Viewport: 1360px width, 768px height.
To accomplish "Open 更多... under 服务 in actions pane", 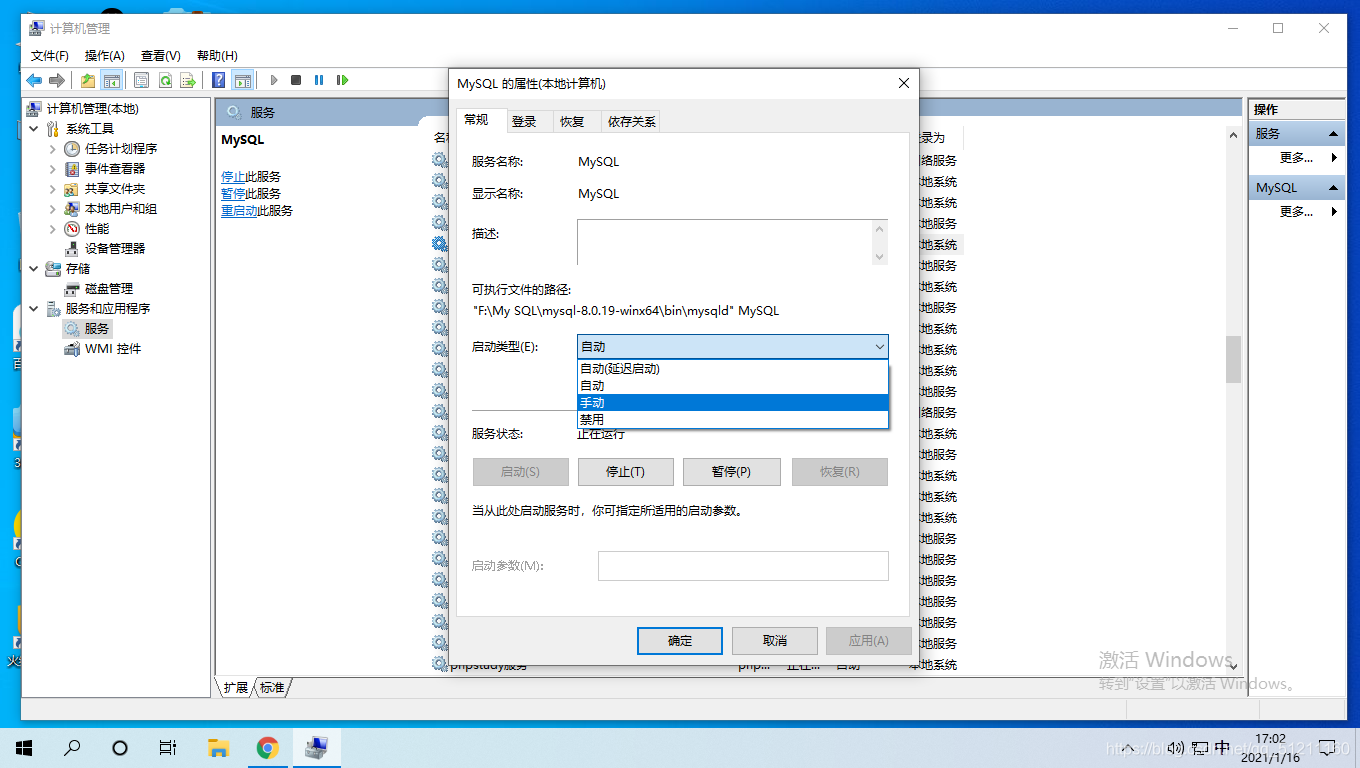I will pos(1296,158).
